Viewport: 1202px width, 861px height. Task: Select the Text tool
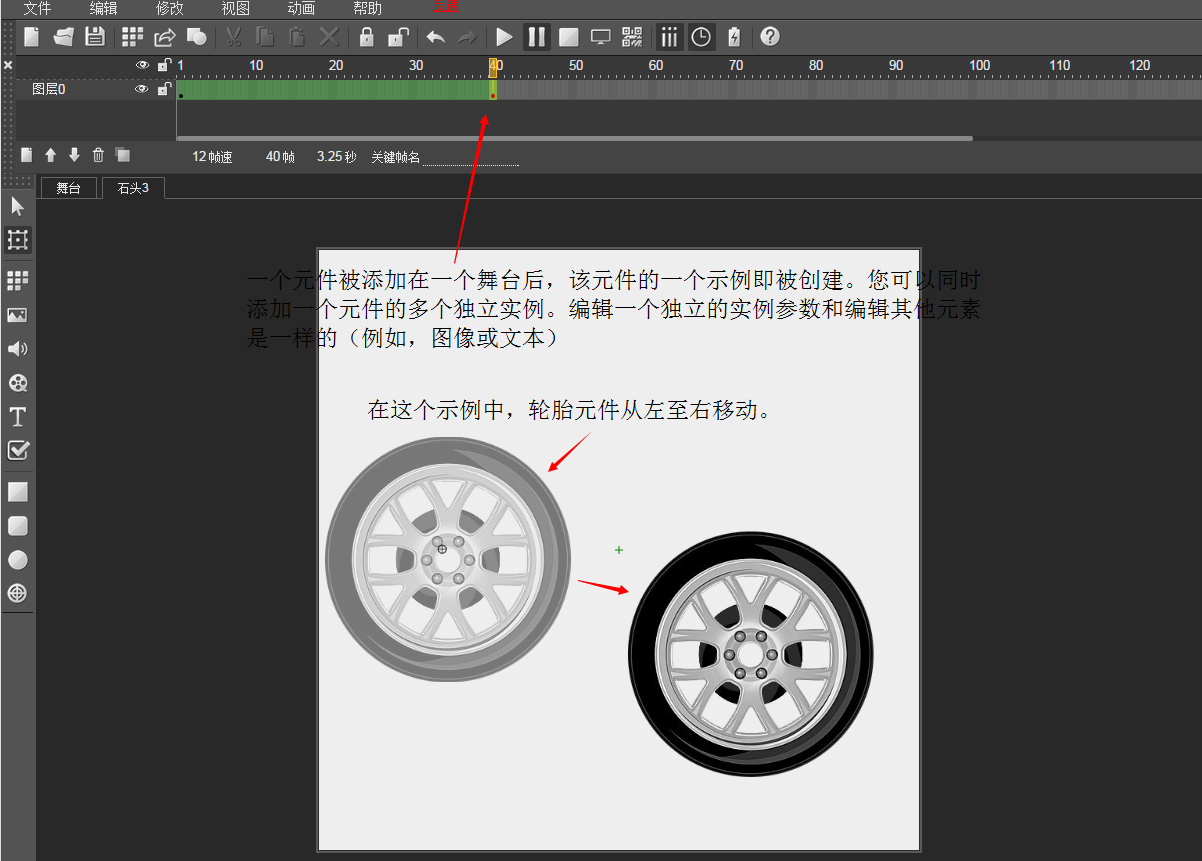coord(17,417)
